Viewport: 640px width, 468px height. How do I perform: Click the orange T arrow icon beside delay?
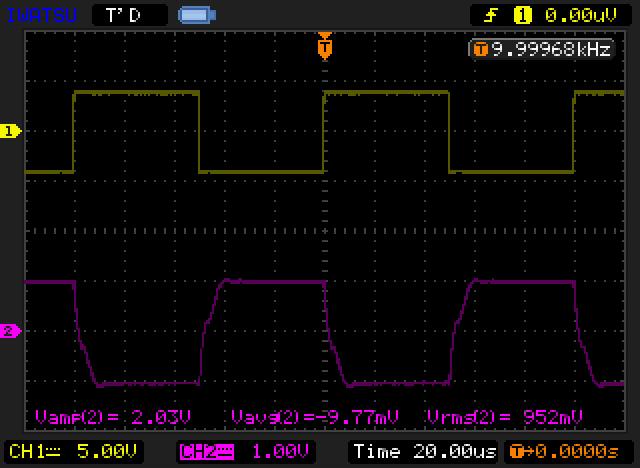(x=522, y=452)
